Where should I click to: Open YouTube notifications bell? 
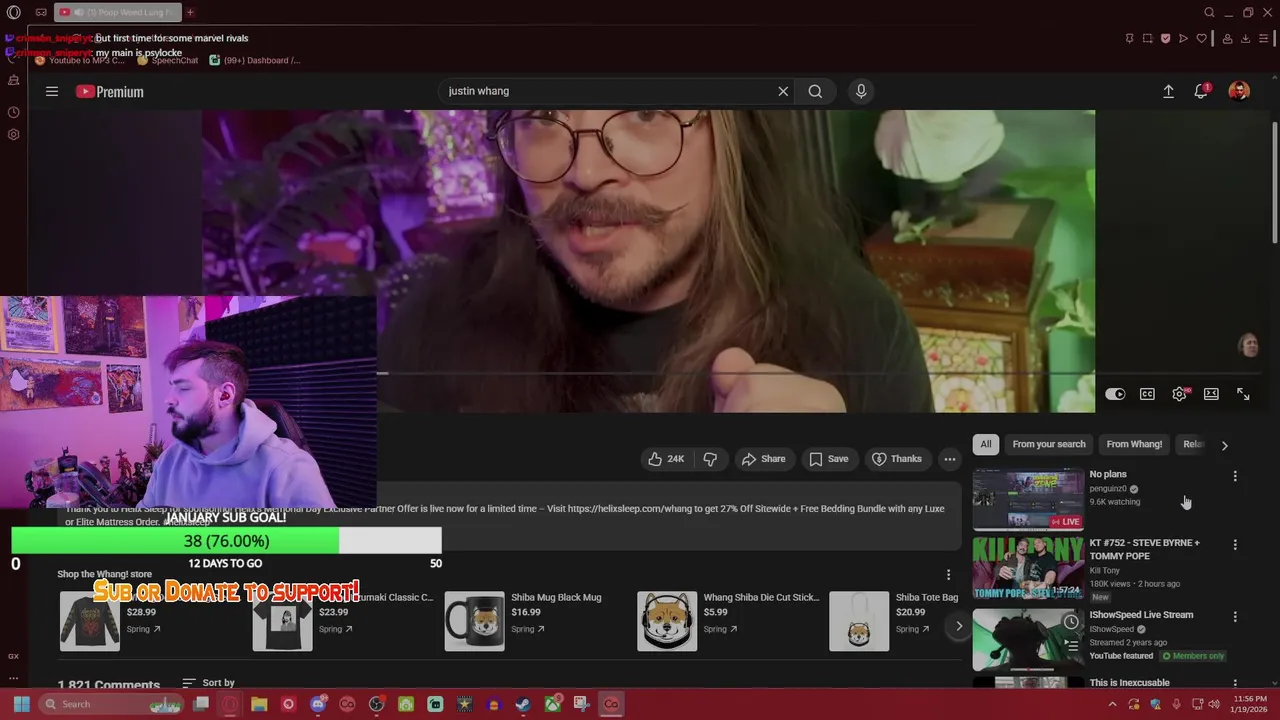point(1201,91)
